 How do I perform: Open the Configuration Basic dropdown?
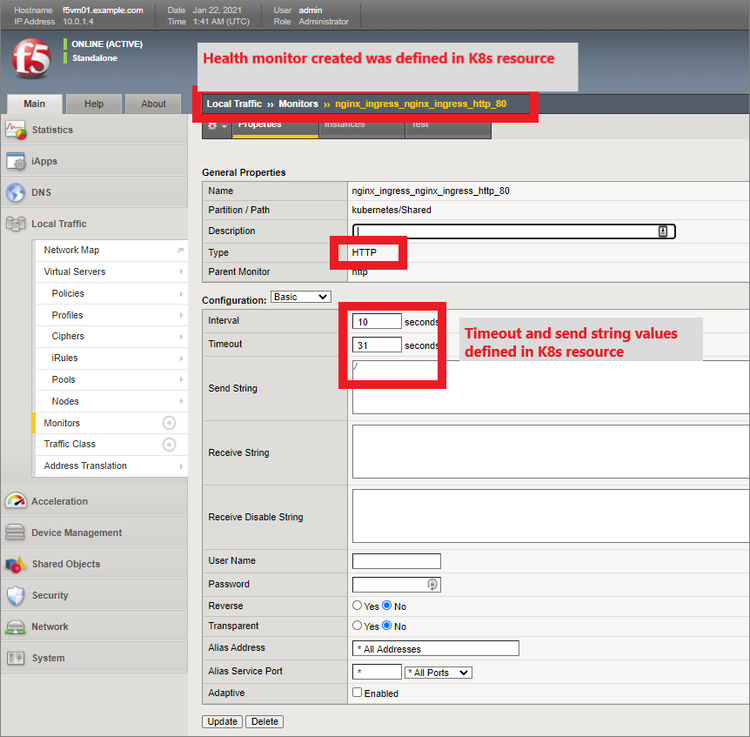[x=301, y=297]
